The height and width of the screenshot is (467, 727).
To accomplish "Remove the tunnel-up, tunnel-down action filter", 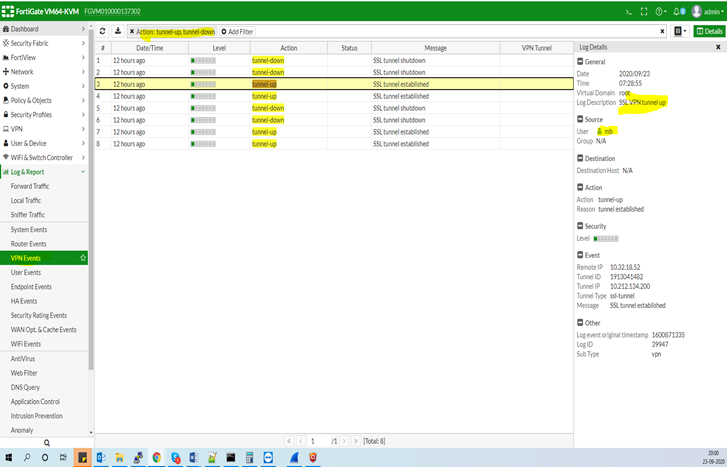I will tap(132, 32).
